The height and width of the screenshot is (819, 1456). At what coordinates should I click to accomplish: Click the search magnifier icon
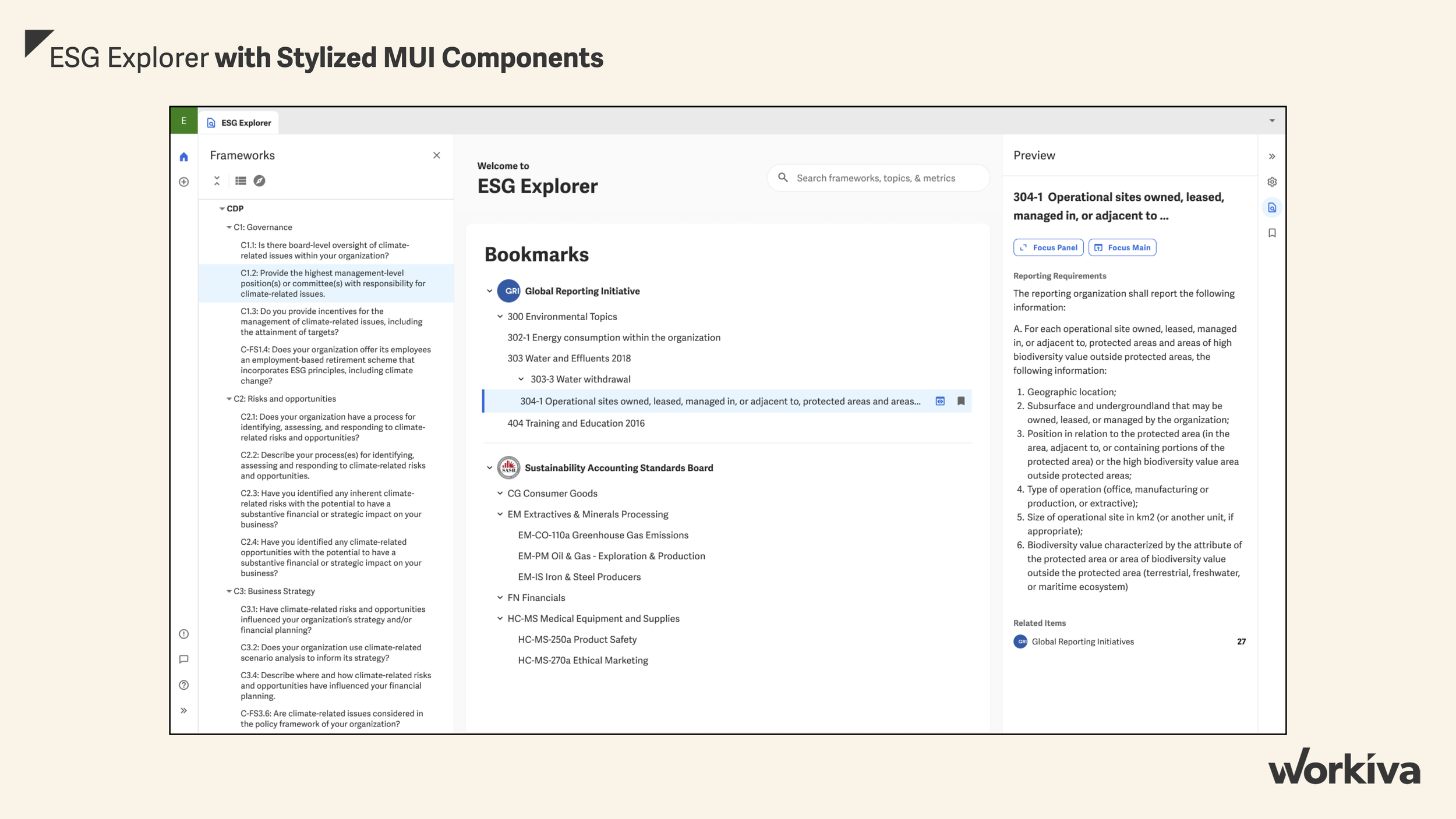(x=783, y=178)
